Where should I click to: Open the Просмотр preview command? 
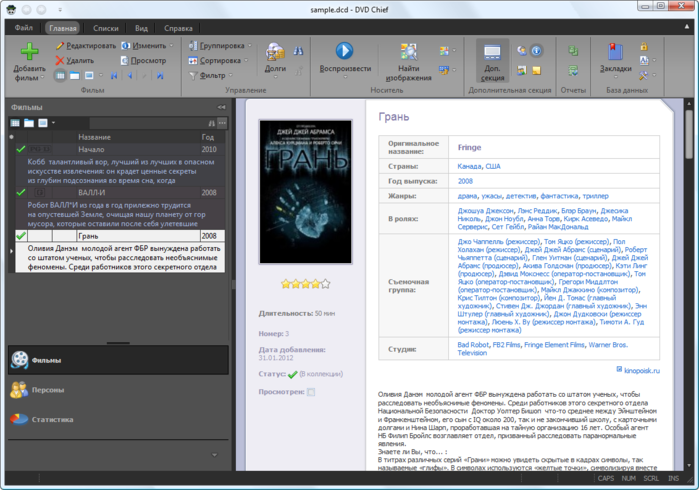point(144,60)
